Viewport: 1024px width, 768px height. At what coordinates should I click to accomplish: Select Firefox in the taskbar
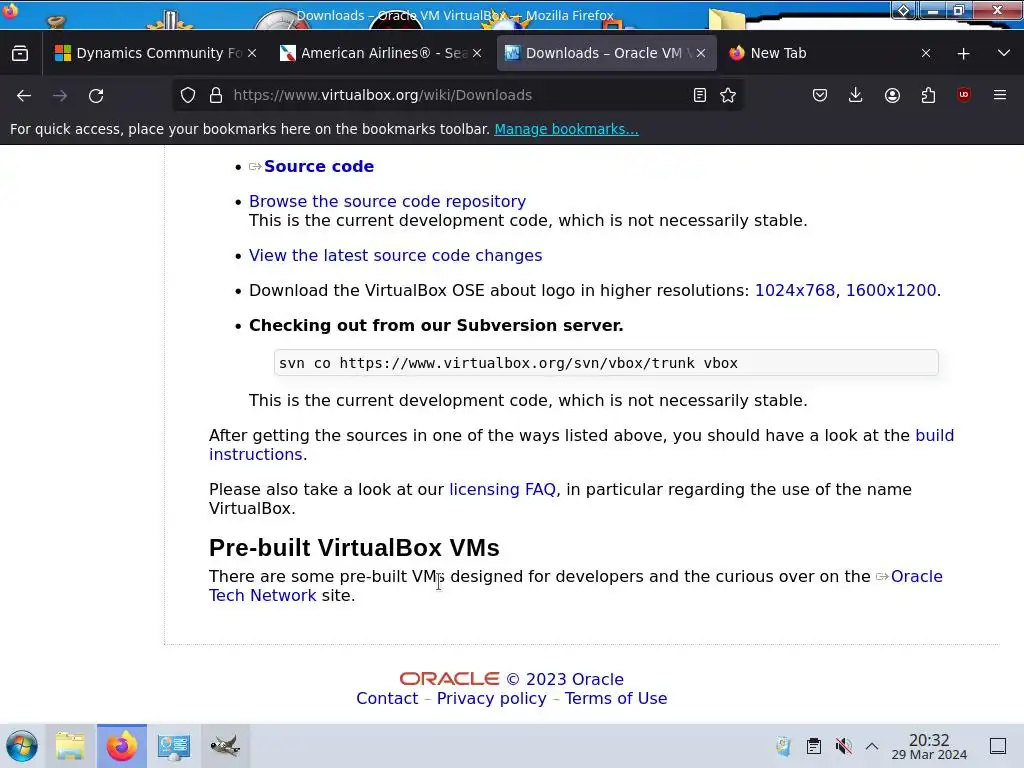(x=122, y=746)
